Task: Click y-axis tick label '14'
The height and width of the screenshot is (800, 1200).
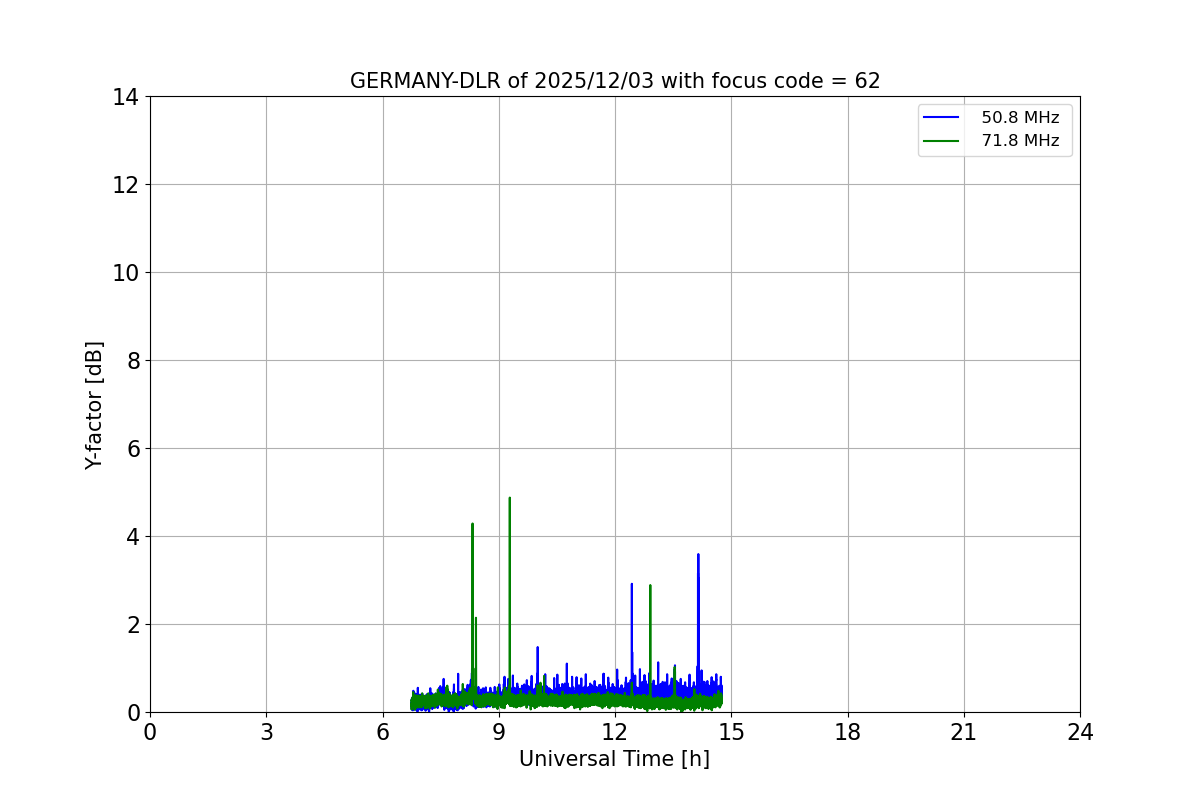Action: point(126,97)
